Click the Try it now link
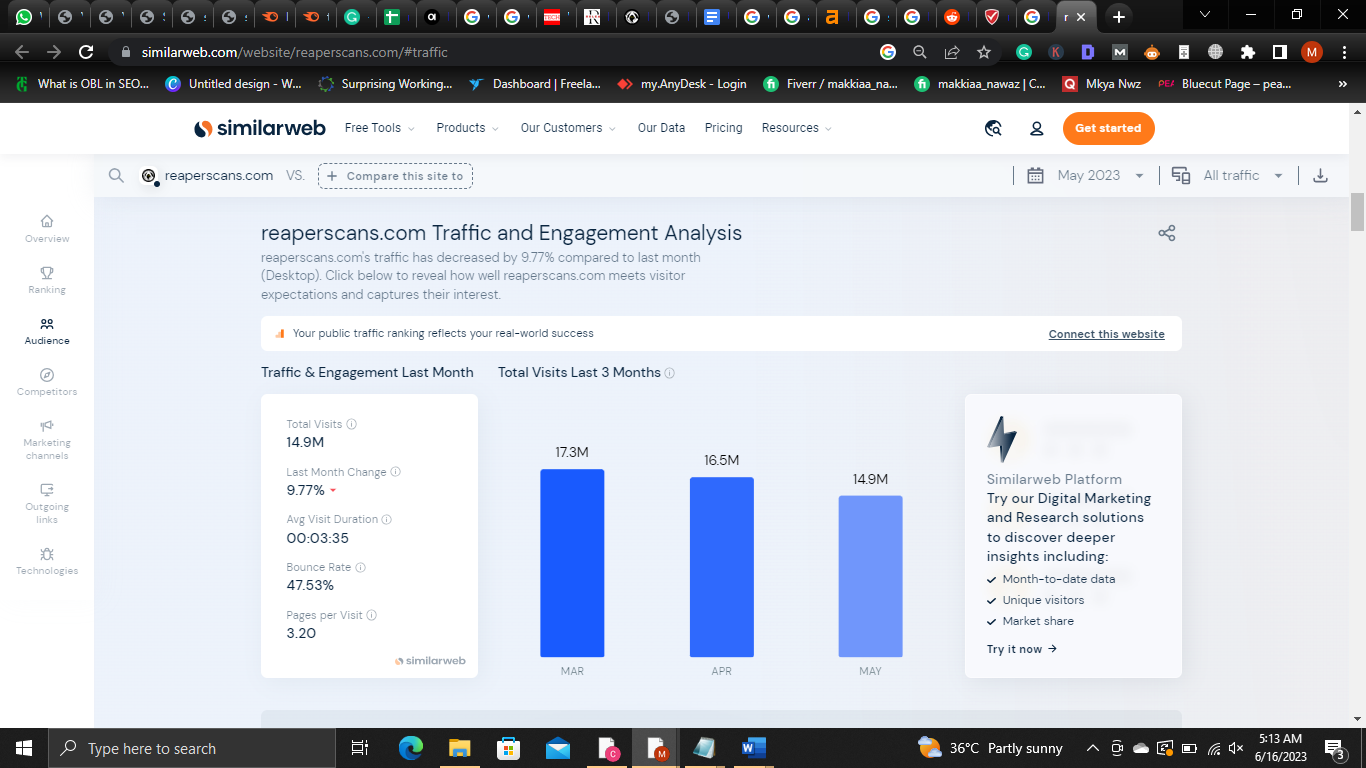This screenshot has width=1366, height=768. [x=1022, y=649]
